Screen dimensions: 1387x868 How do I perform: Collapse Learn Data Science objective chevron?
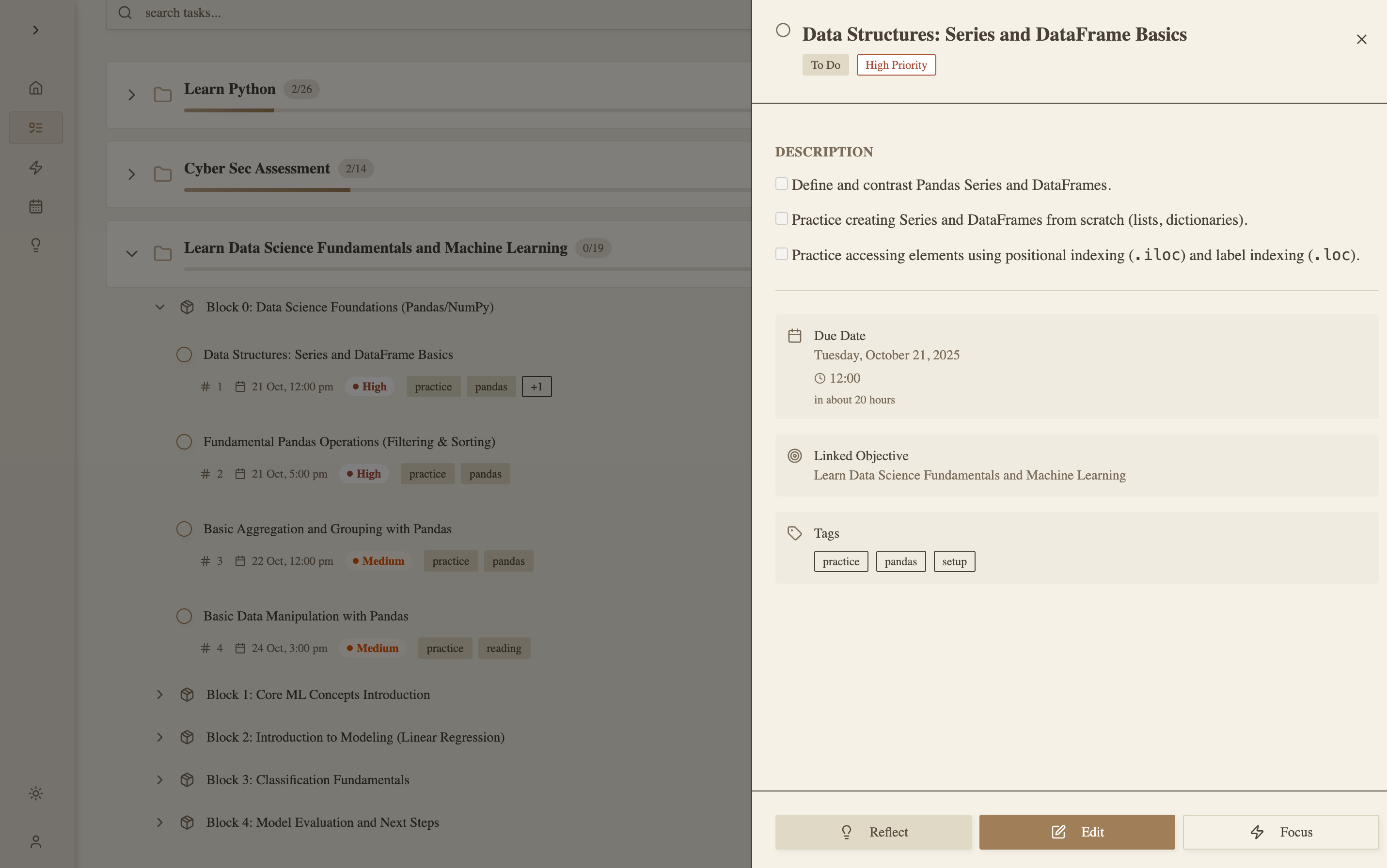pos(131,253)
